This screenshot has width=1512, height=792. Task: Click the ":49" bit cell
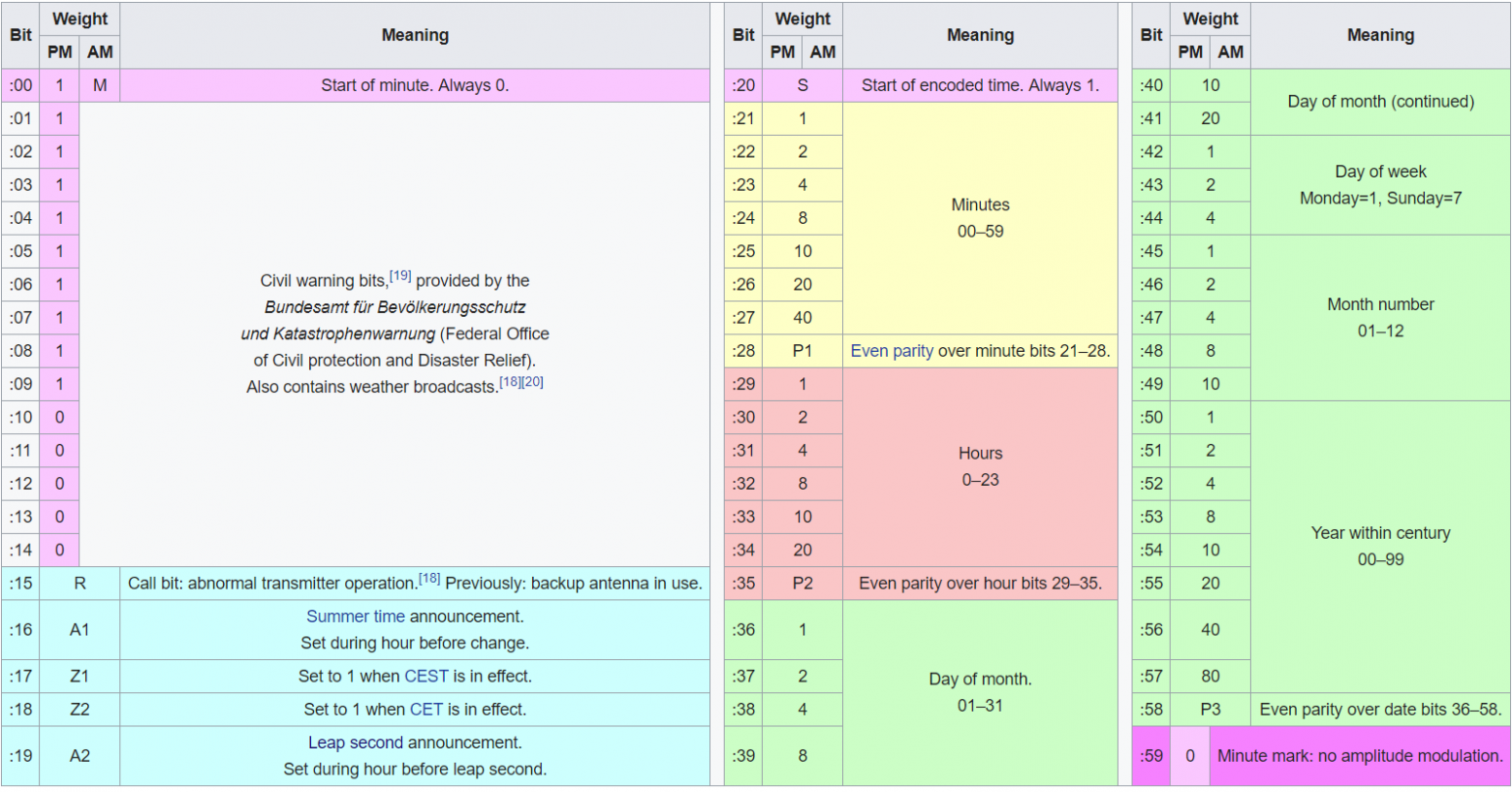[1151, 384]
